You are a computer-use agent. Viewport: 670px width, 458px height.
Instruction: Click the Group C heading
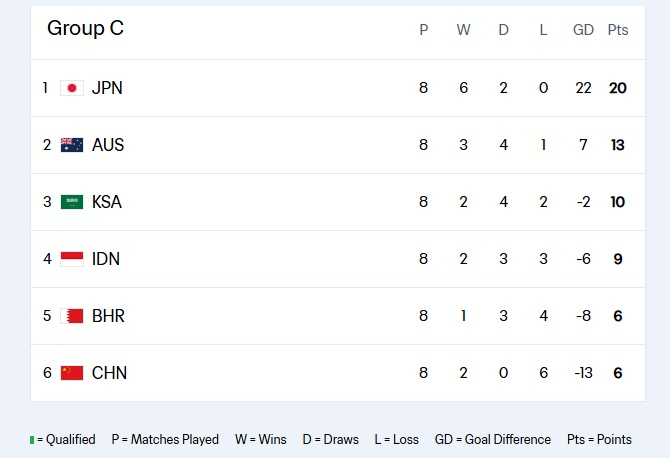(85, 28)
